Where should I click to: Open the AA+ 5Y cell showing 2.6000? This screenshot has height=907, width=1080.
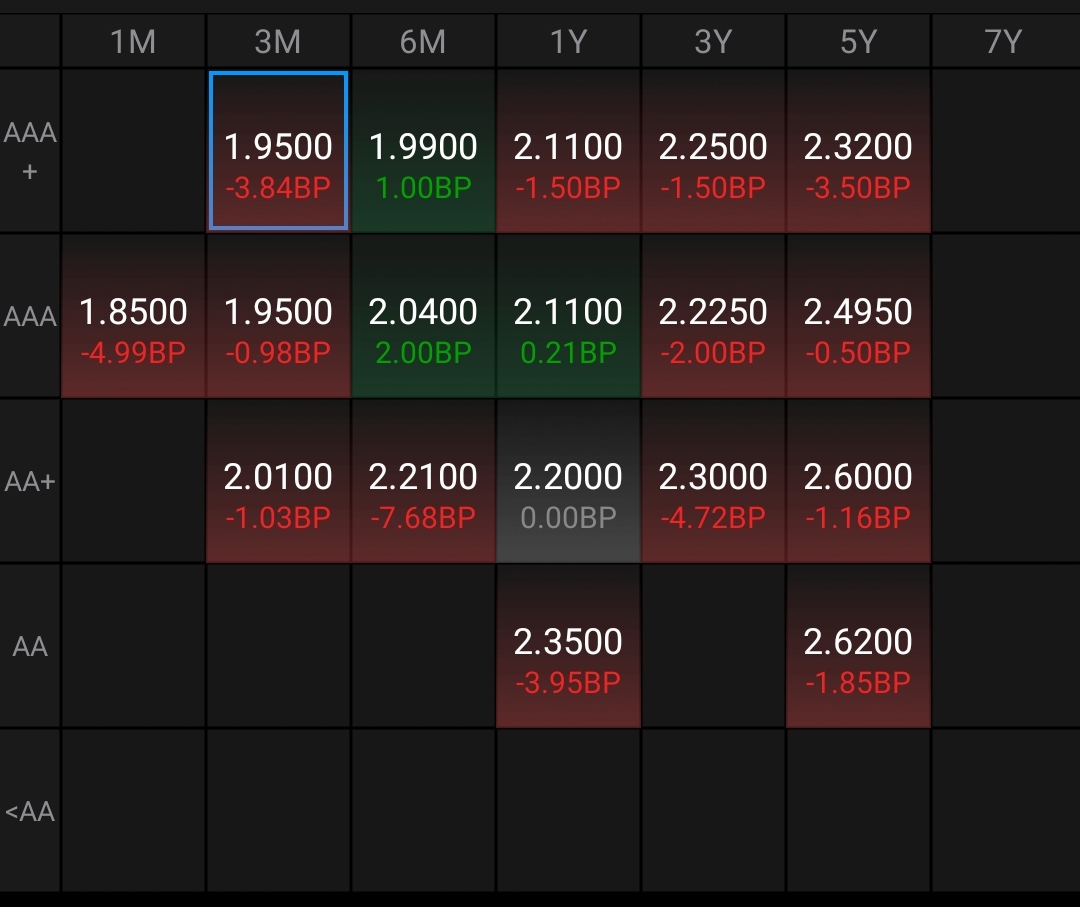[858, 482]
